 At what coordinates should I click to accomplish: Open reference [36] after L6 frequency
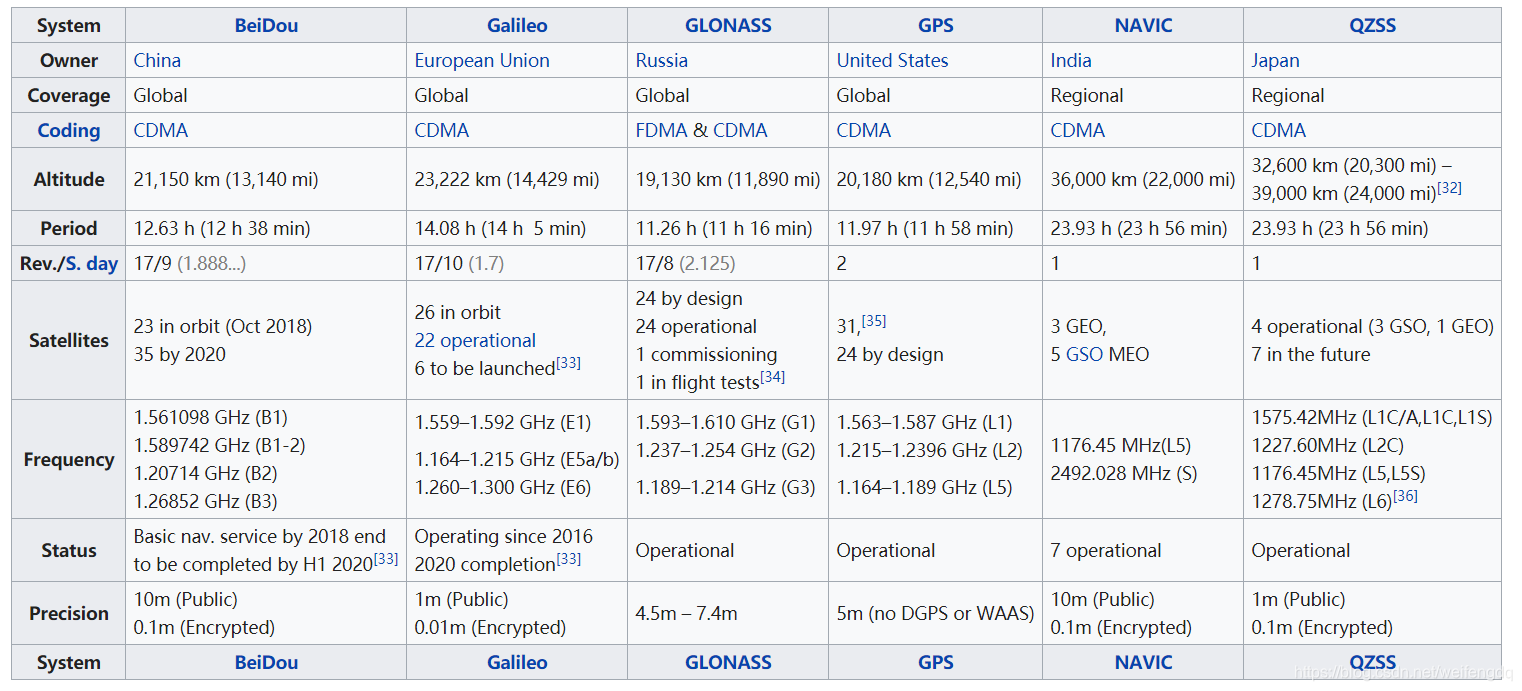[x=1405, y=495]
